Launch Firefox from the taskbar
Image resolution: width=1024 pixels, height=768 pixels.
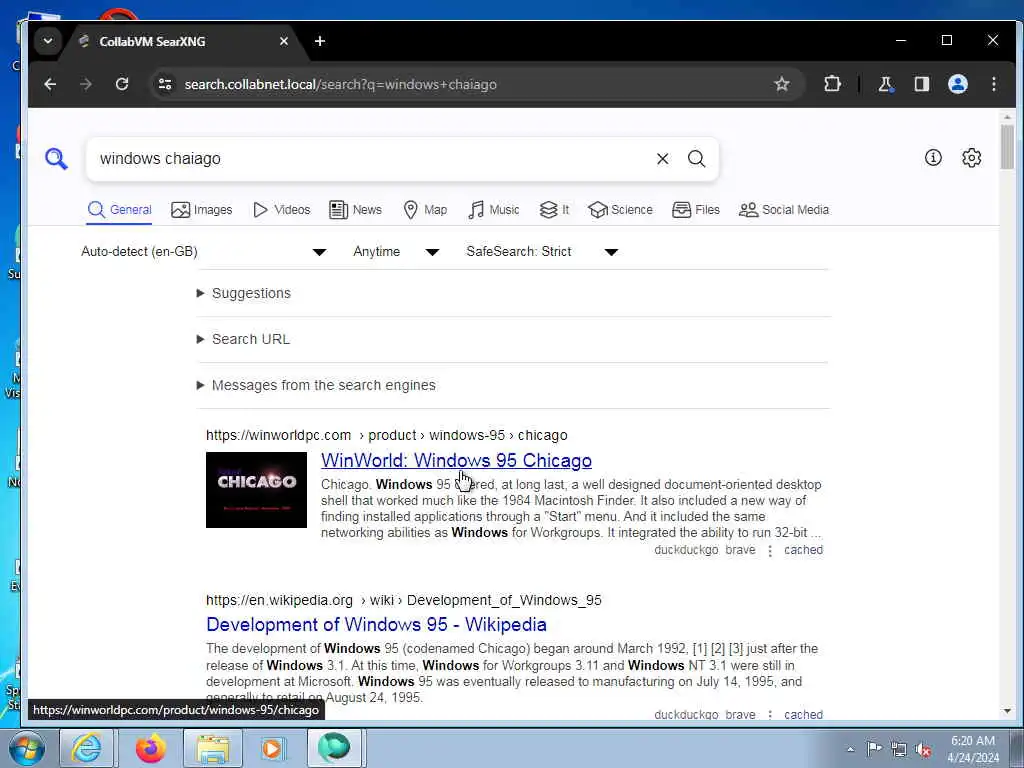point(151,748)
